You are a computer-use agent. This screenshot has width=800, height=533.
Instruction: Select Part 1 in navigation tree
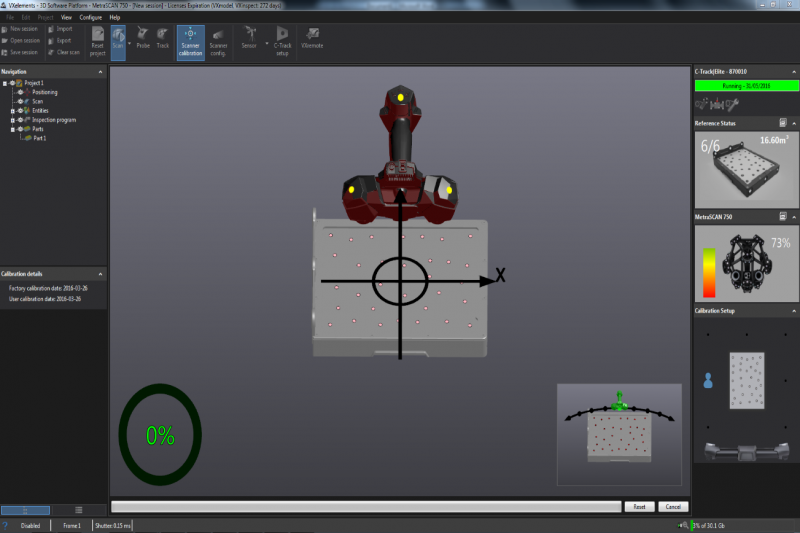pos(40,137)
